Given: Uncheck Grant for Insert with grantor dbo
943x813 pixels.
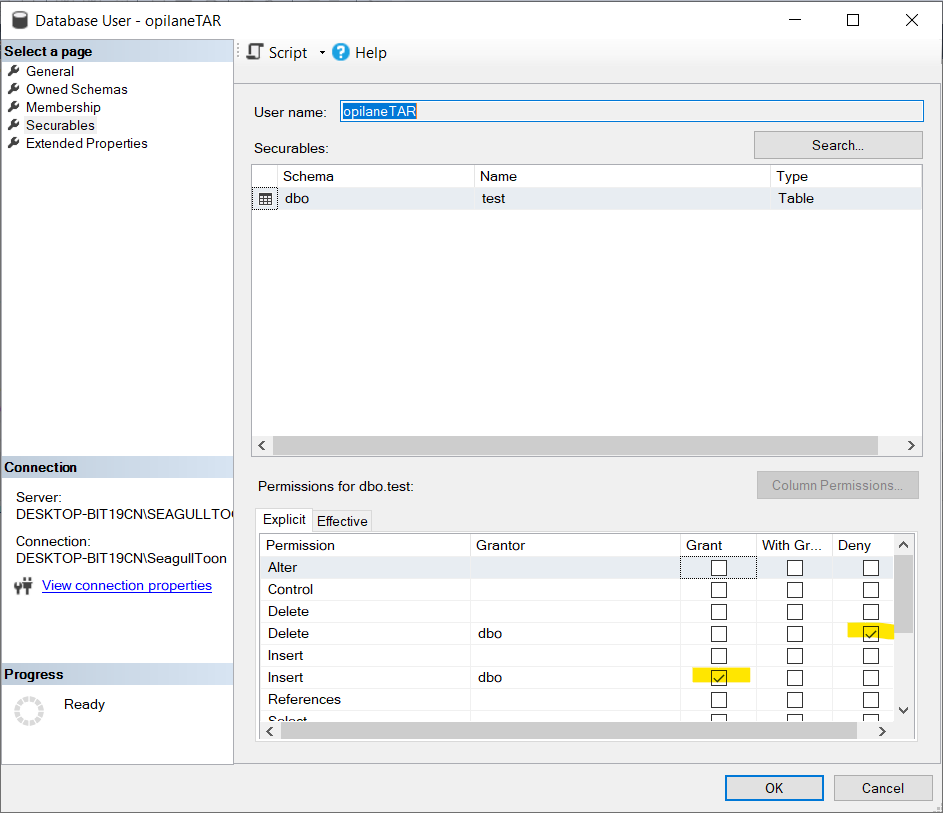Looking at the screenshot, I should [x=718, y=678].
